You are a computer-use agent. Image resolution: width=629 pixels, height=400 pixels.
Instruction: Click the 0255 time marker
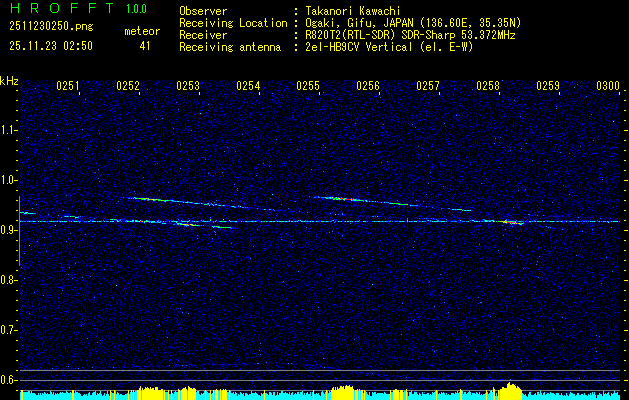(308, 86)
